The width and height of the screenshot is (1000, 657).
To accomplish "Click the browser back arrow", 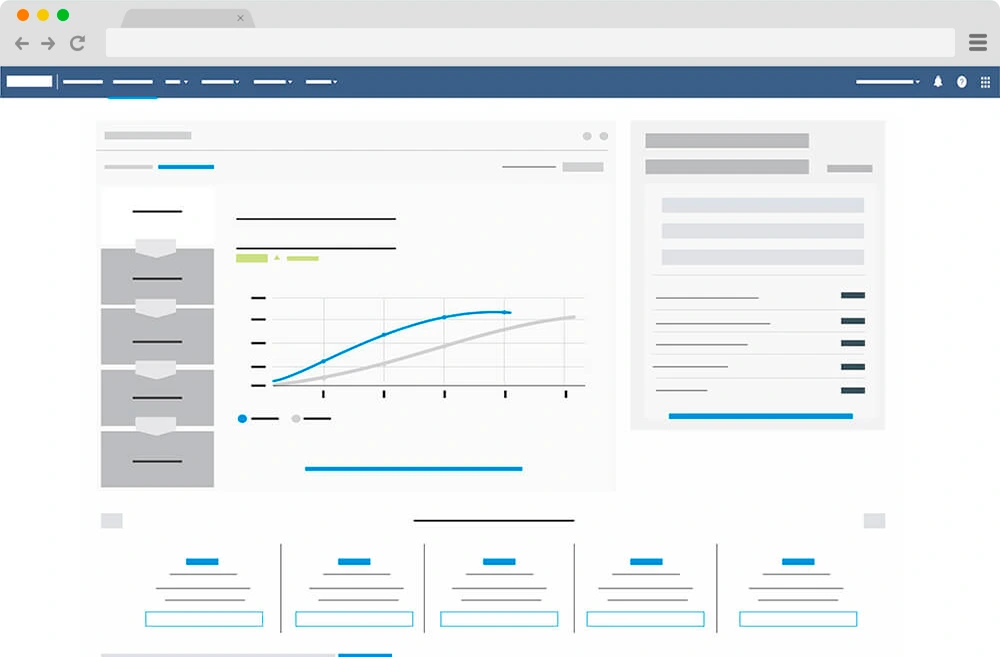I will tap(21, 43).
